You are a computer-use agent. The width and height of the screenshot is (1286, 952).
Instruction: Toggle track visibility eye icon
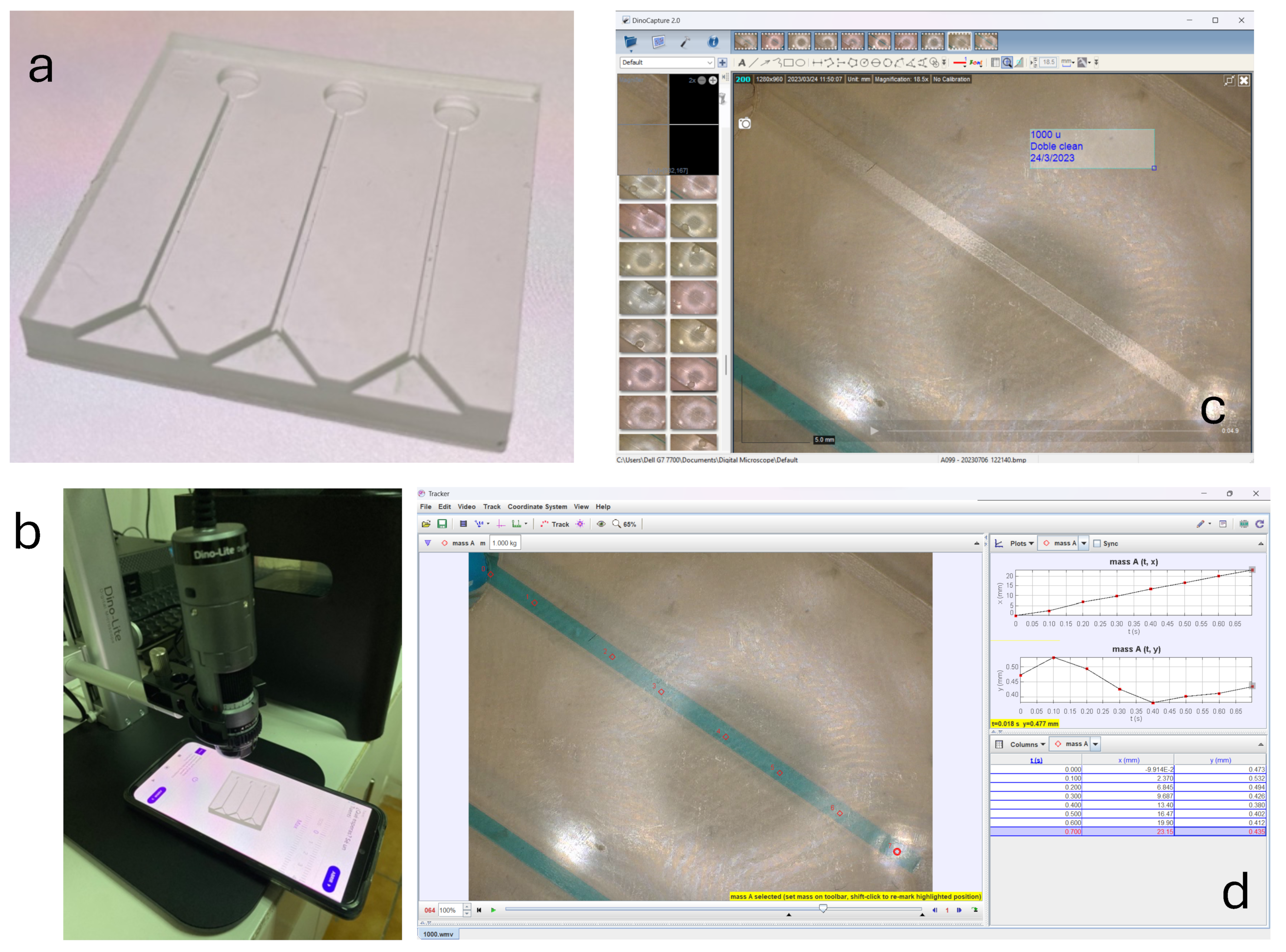601,524
